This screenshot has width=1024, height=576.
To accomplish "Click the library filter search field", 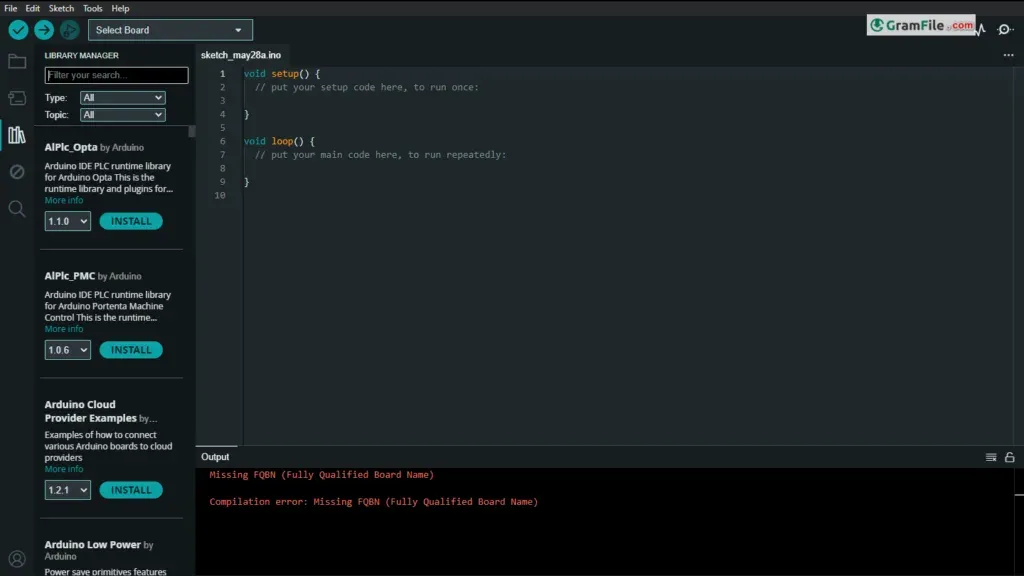I will click(x=116, y=75).
